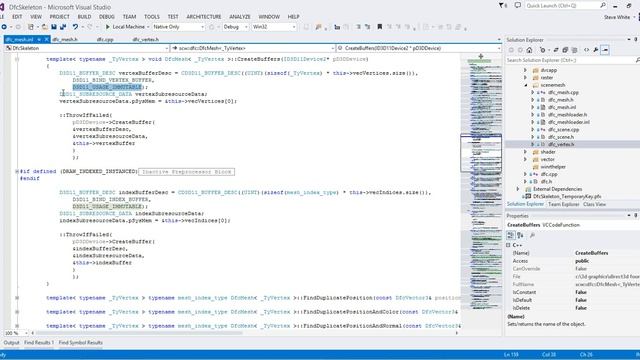Open the DEBUG menu
Viewport: 640px width, 360px height.
pos(107,17)
